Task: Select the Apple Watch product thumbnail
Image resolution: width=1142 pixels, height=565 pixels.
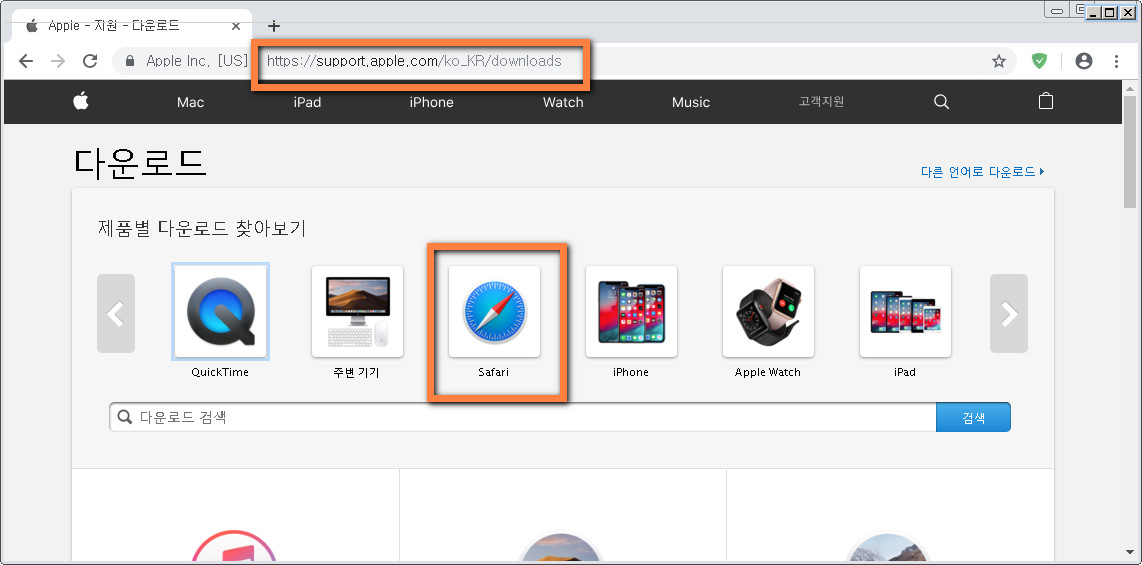Action: click(768, 312)
